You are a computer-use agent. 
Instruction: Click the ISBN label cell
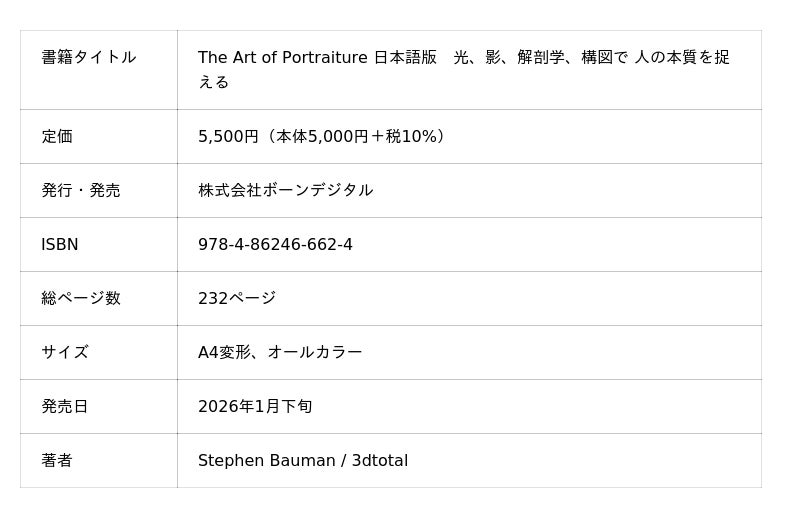tap(60, 245)
